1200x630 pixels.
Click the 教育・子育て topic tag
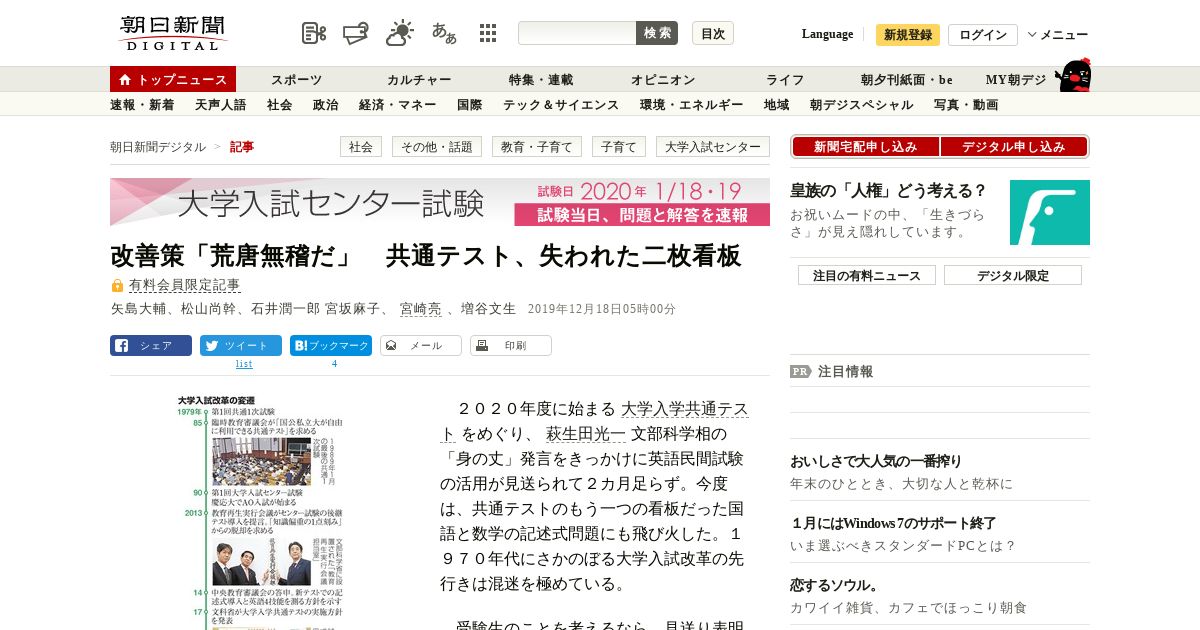click(x=537, y=147)
